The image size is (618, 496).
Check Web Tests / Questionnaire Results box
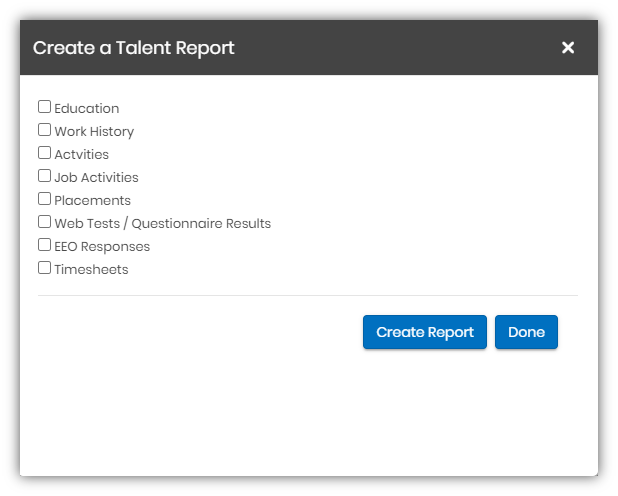(44, 222)
